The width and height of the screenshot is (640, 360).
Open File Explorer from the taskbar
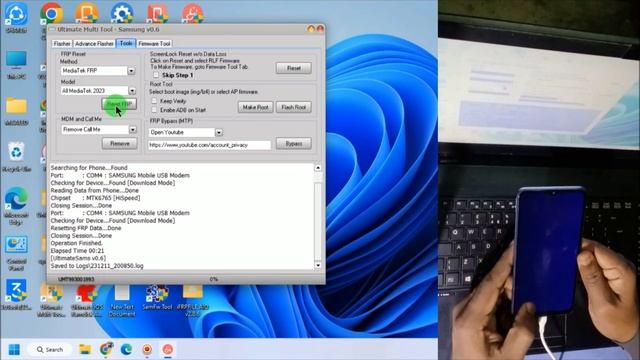[85, 349]
